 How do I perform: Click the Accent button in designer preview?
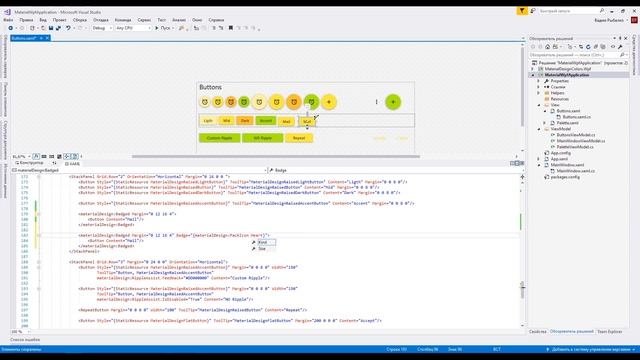click(x=266, y=121)
